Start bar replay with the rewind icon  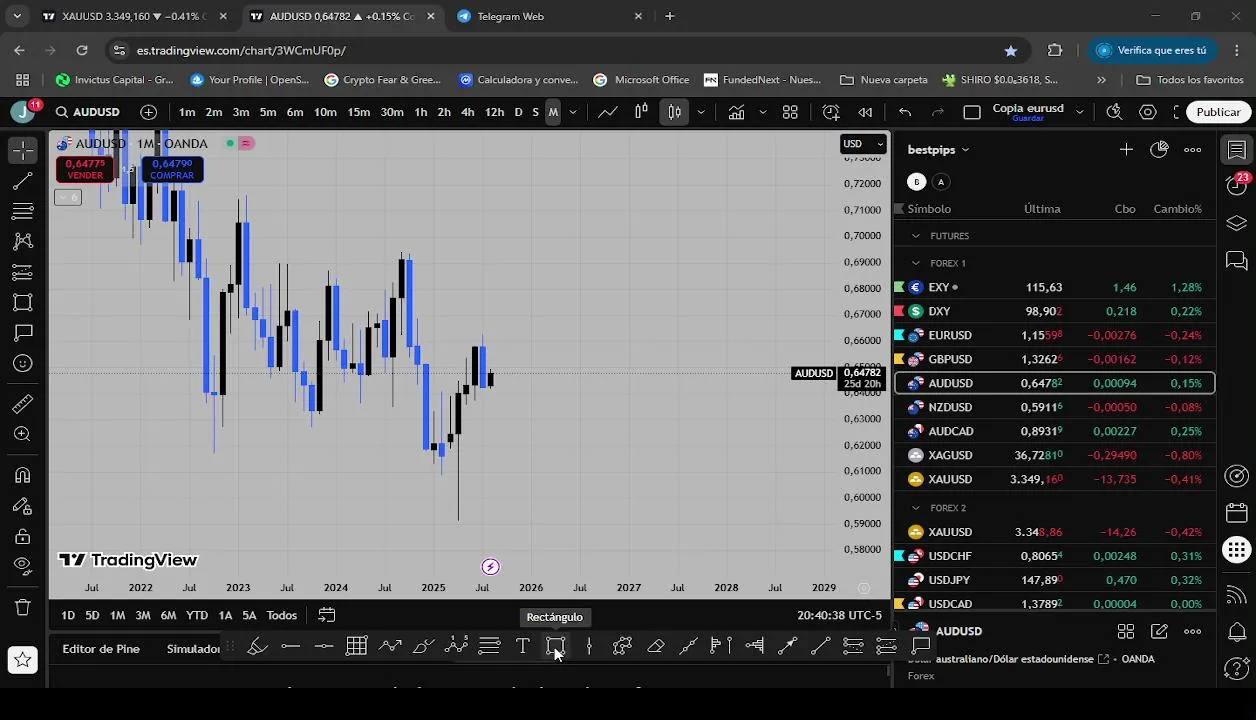pos(865,112)
